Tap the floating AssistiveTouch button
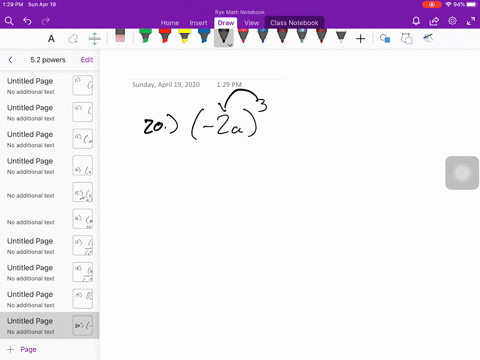Viewport: 480px width, 360px height. (x=462, y=173)
